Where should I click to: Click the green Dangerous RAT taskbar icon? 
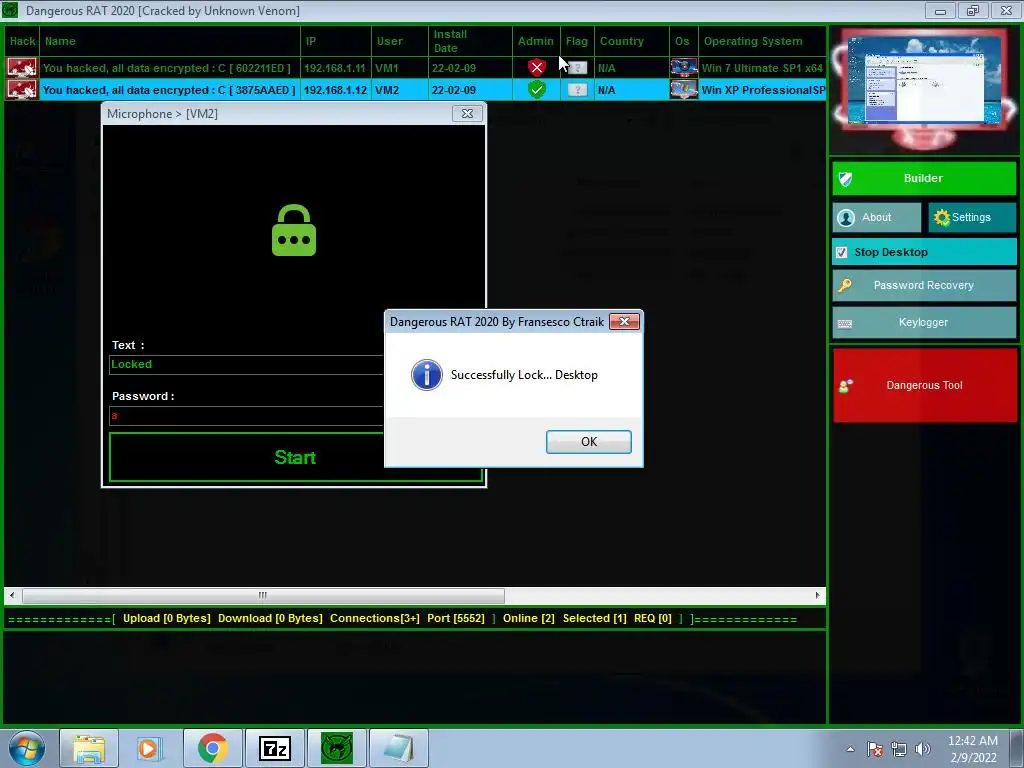click(337, 748)
